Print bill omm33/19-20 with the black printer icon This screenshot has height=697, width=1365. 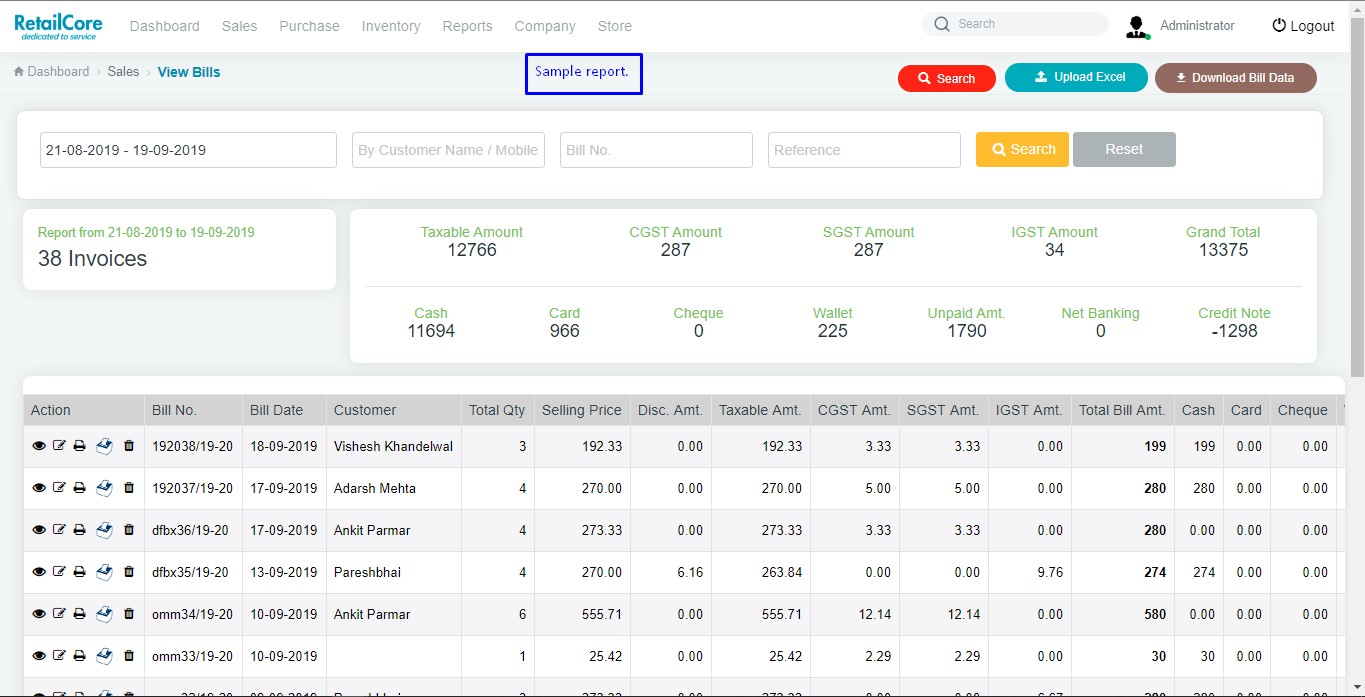[x=80, y=656]
